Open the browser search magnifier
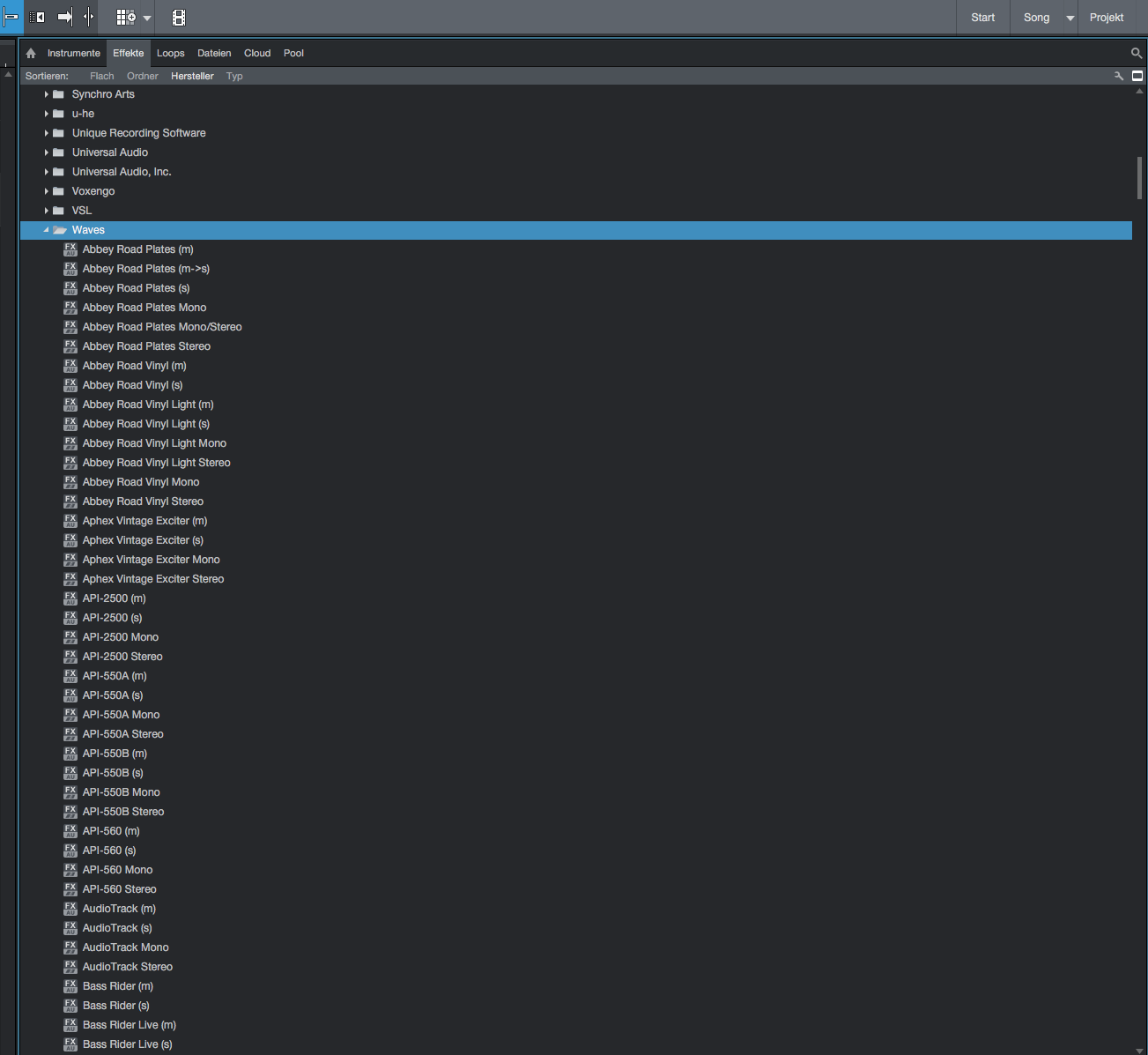The height and width of the screenshot is (1055, 1148). [x=1136, y=54]
